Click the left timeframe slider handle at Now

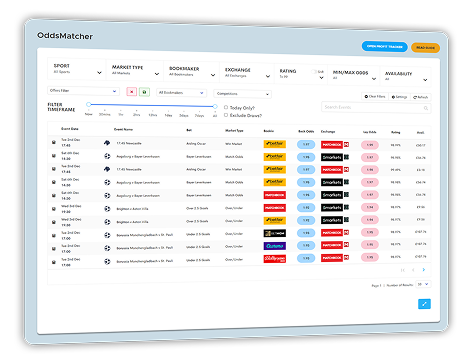88,104
